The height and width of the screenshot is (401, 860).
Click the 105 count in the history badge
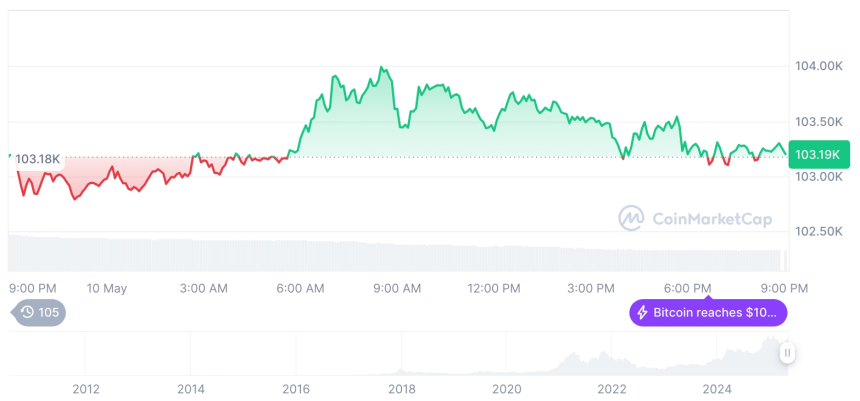(49, 312)
